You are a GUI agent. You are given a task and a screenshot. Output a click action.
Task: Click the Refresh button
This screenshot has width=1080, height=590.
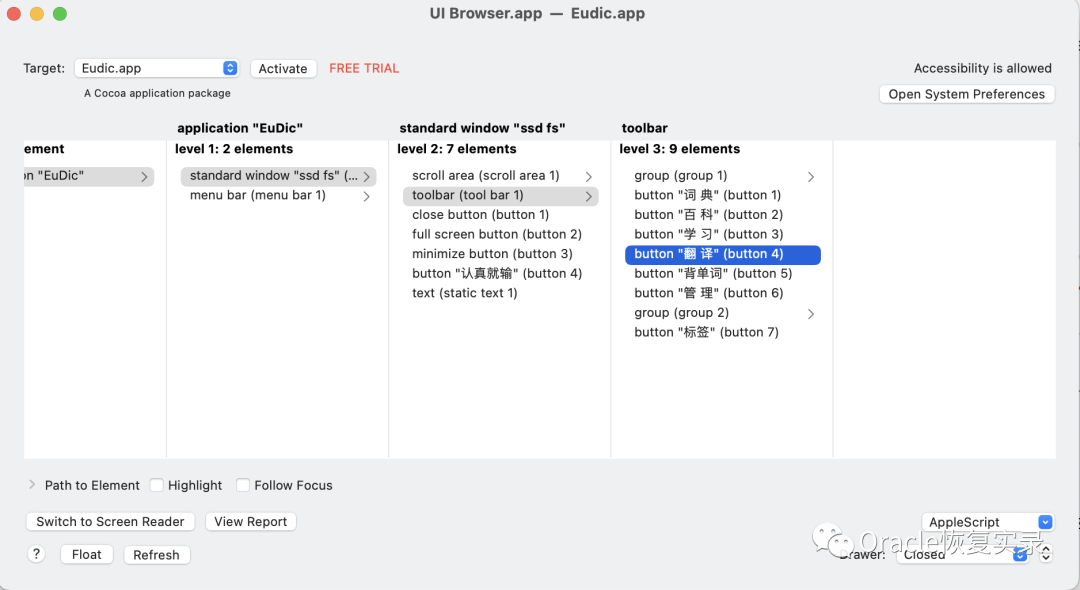pyautogui.click(x=156, y=555)
